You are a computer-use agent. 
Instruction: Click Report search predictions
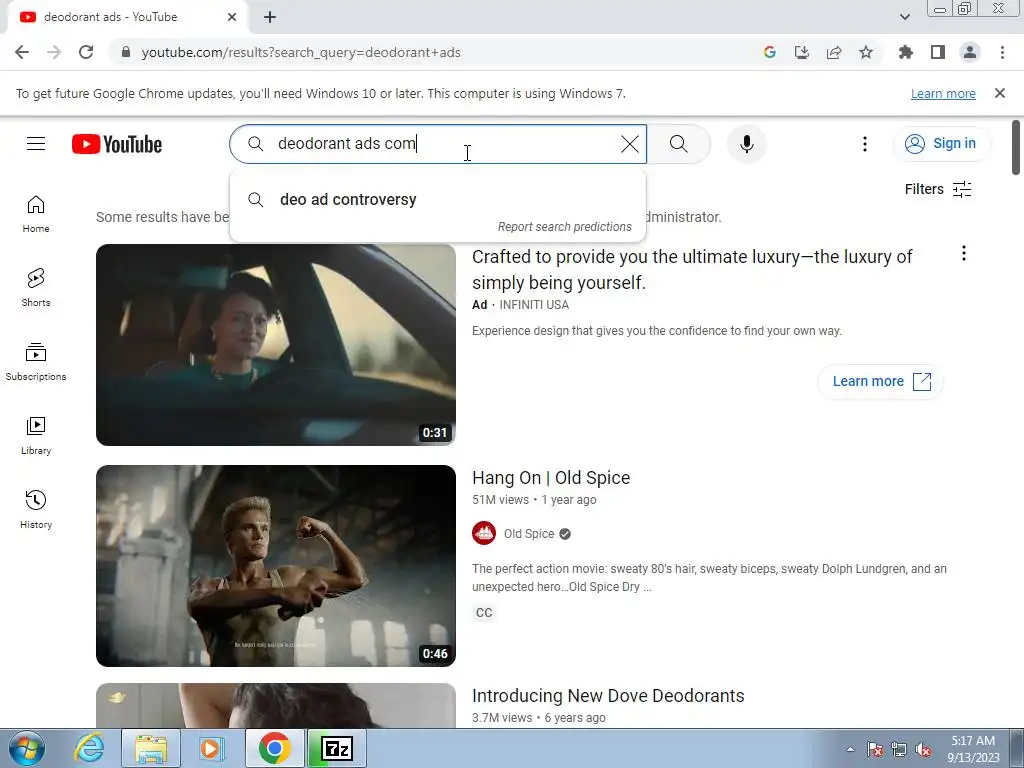click(564, 227)
